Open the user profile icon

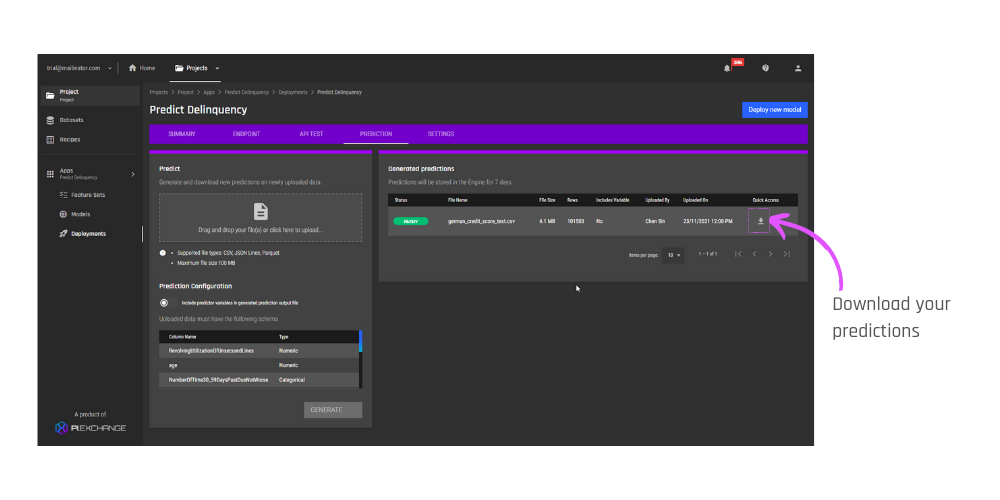coord(797,68)
